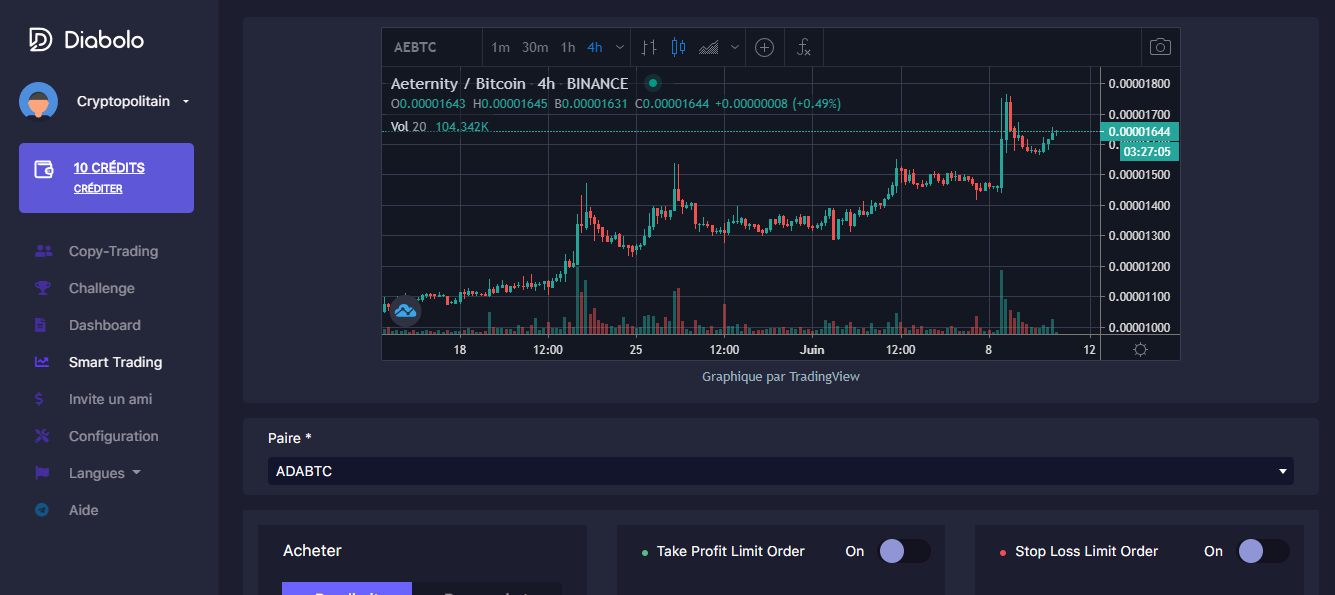This screenshot has height=595, width=1335.
Task: Open the Cryptopolitain user avatar
Action: point(38,101)
